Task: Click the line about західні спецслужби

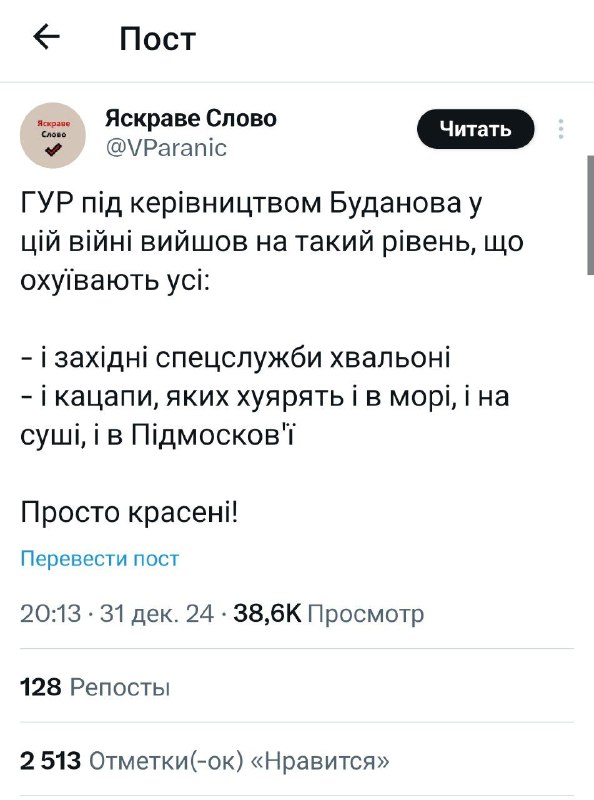Action: click(x=235, y=357)
